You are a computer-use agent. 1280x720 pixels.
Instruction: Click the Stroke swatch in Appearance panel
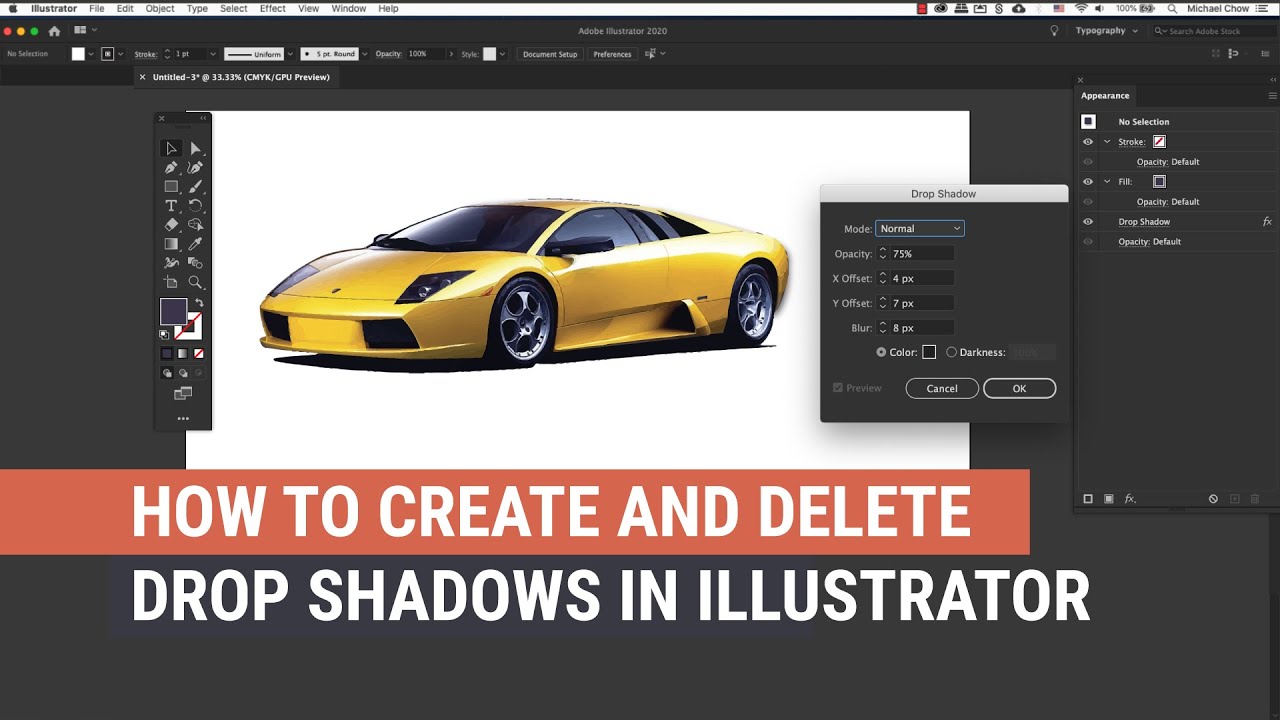1159,142
